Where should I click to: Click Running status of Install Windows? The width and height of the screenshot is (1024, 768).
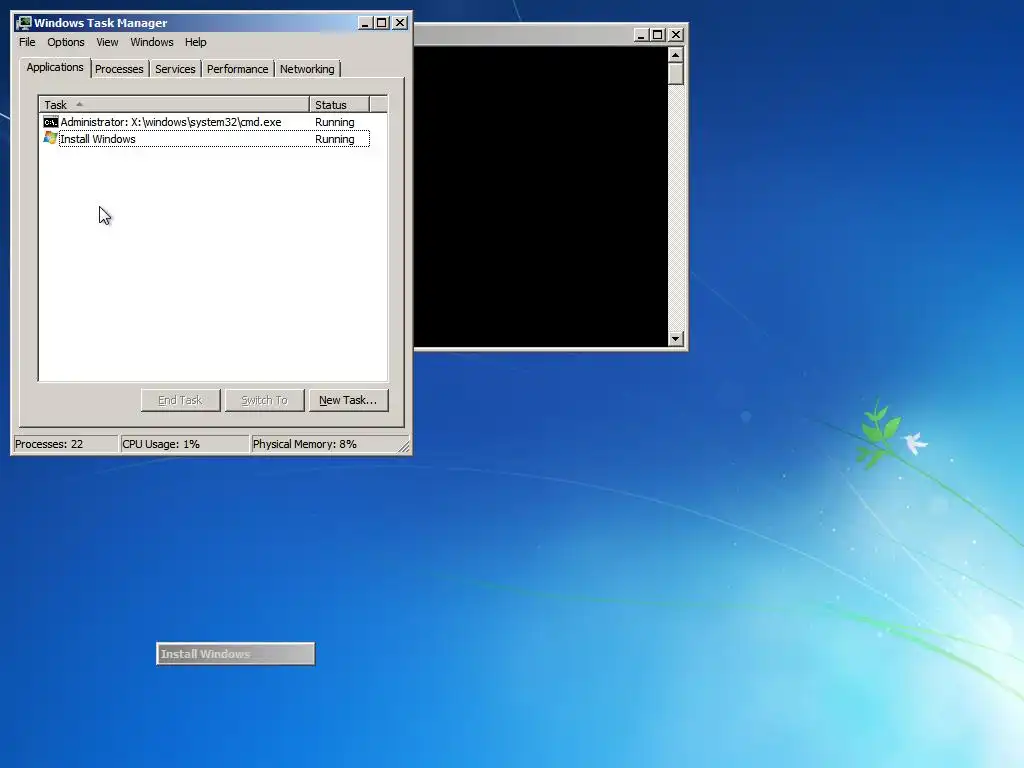coord(334,139)
